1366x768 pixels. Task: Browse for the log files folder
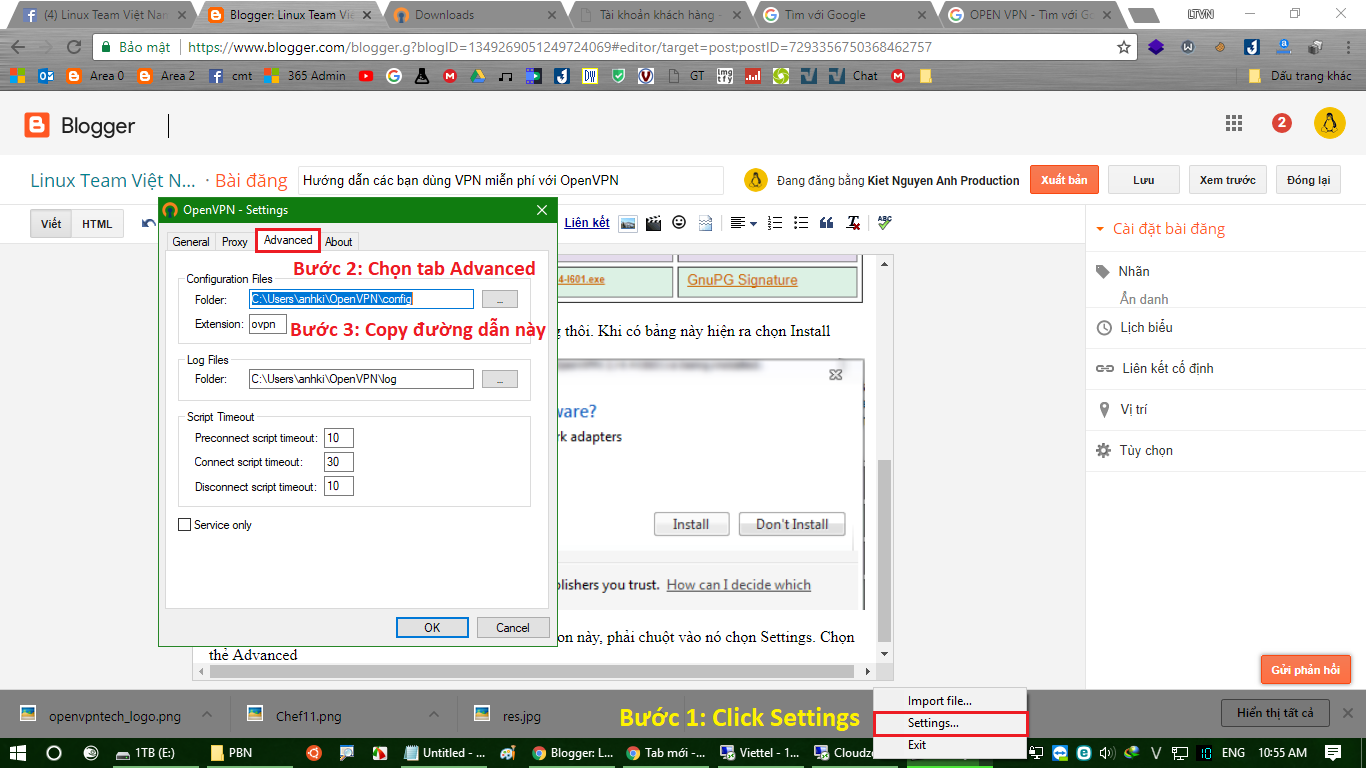[500, 379]
